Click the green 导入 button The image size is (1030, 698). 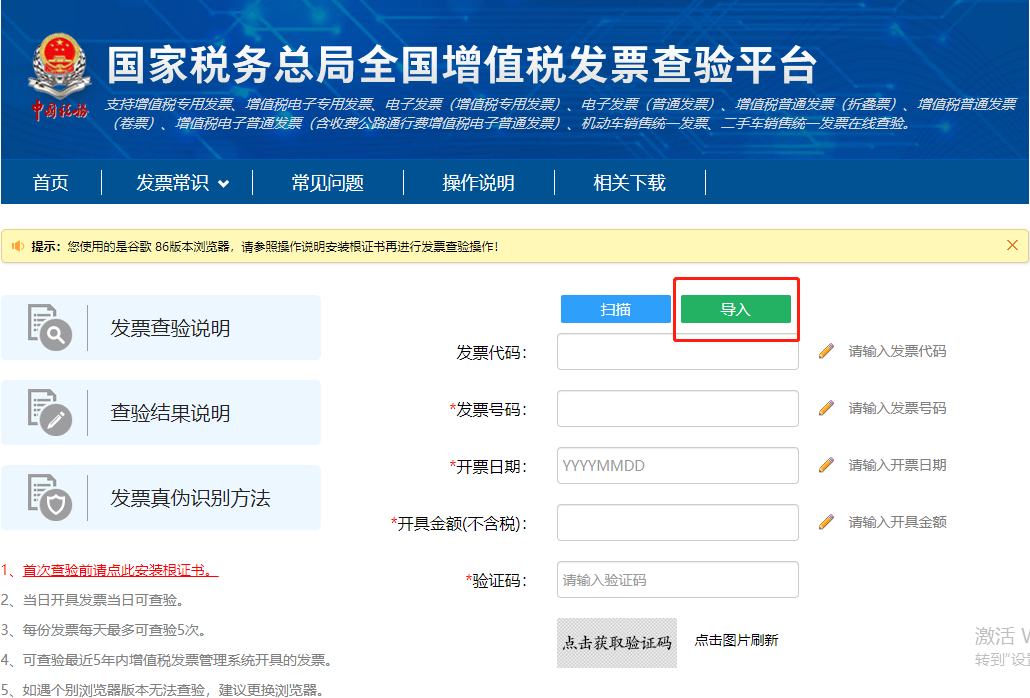pyautogui.click(x=735, y=309)
